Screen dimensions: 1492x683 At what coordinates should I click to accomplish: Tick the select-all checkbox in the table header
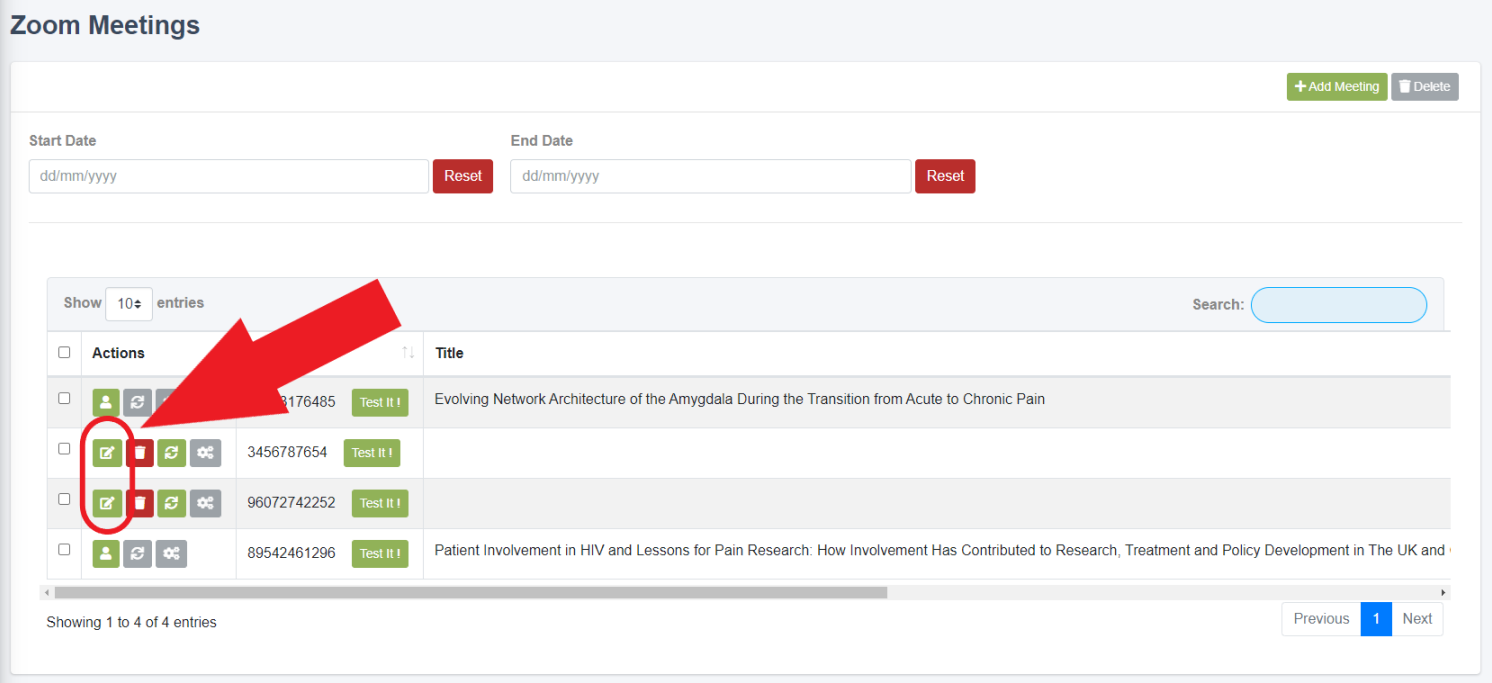point(64,352)
